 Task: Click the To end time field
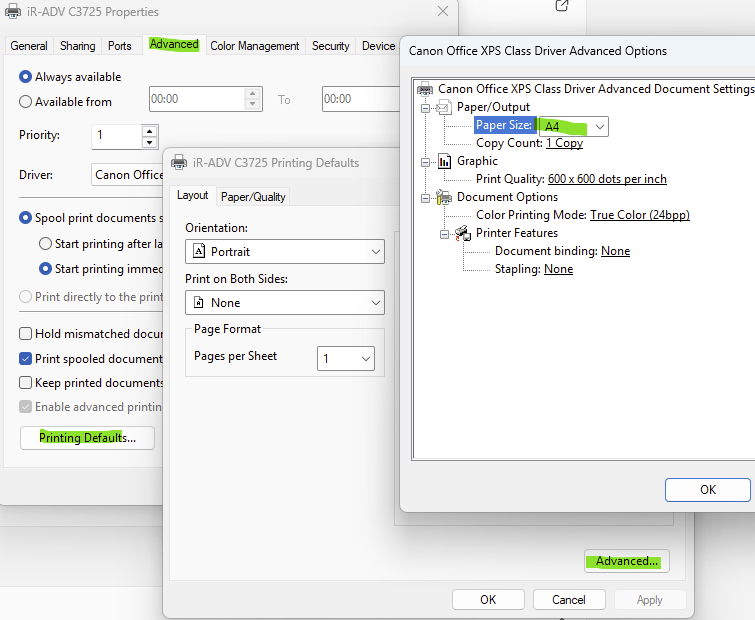361,99
